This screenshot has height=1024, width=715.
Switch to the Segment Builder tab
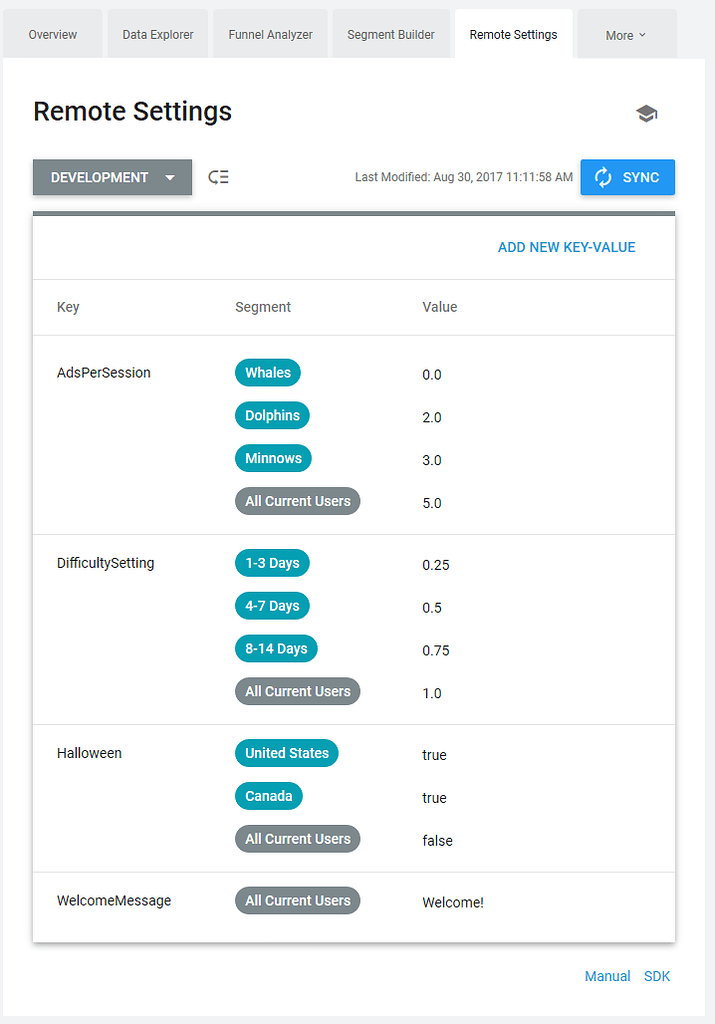tap(390, 33)
